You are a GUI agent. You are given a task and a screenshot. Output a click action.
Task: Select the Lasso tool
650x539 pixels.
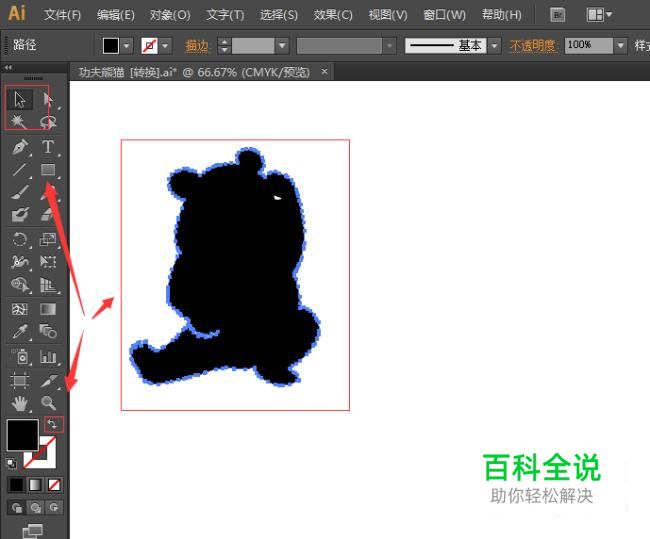(x=48, y=121)
